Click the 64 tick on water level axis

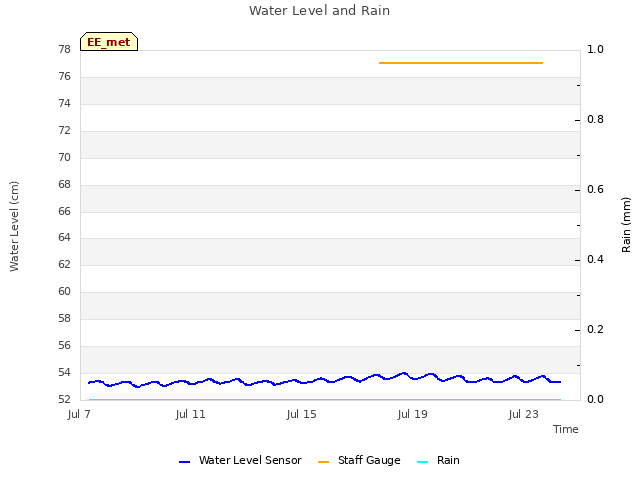[x=64, y=237]
